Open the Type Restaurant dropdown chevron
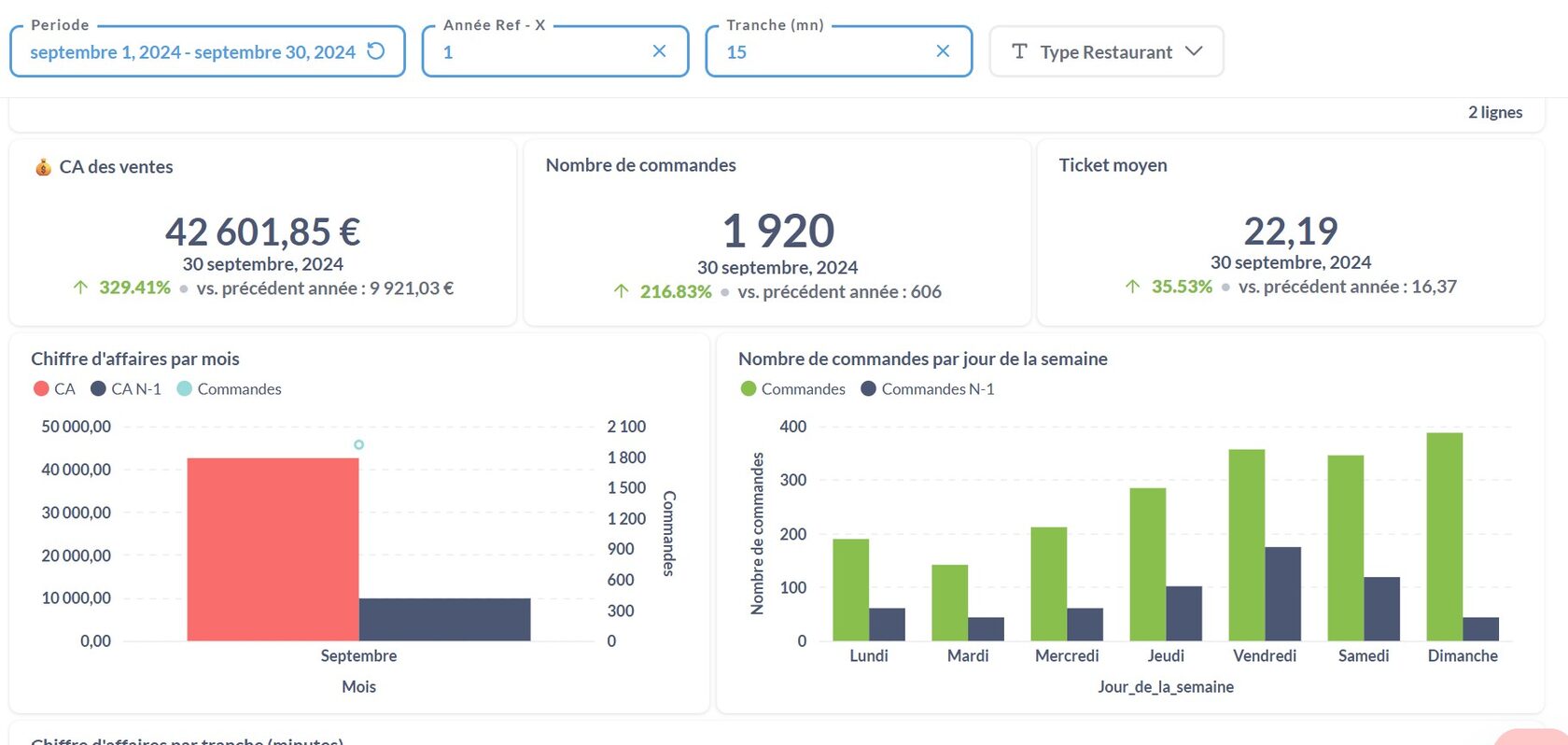 point(1194,51)
